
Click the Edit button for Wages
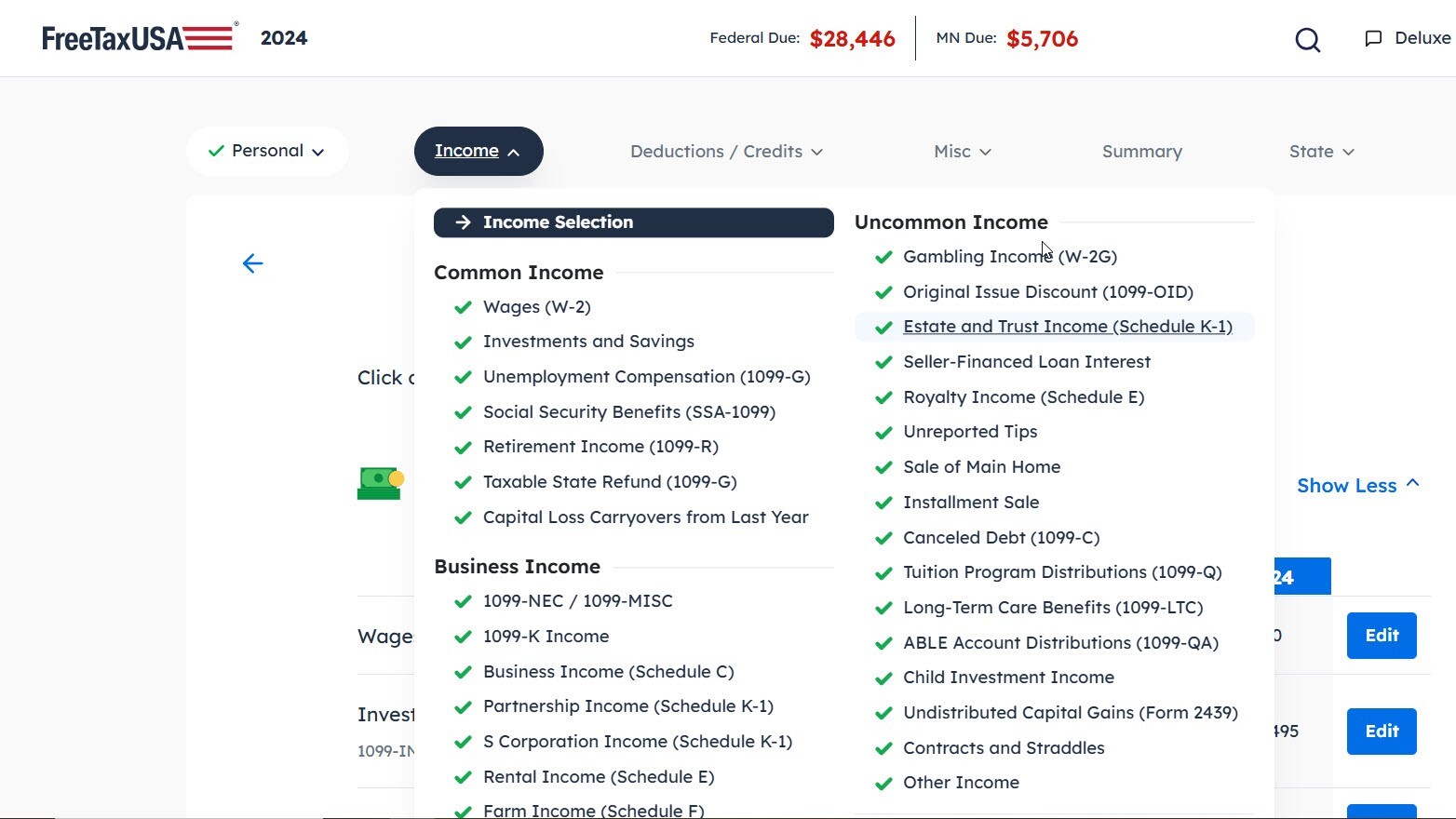click(x=1382, y=635)
